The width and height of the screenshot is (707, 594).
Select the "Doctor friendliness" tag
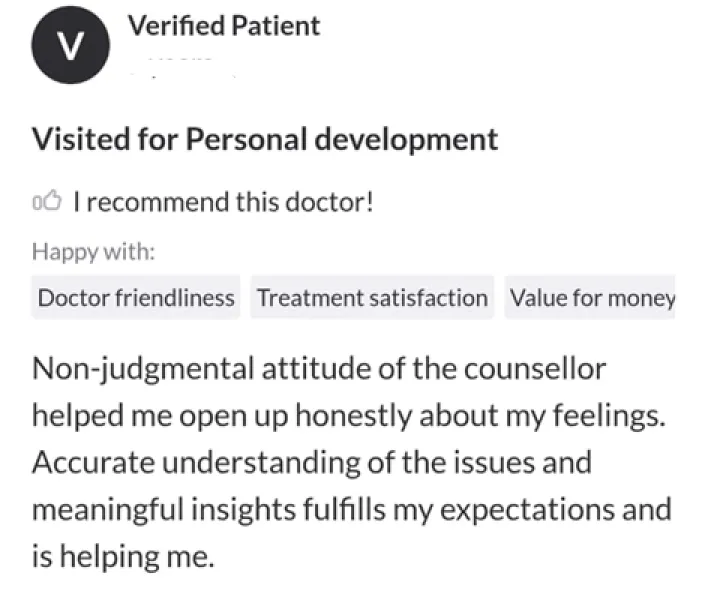136,297
